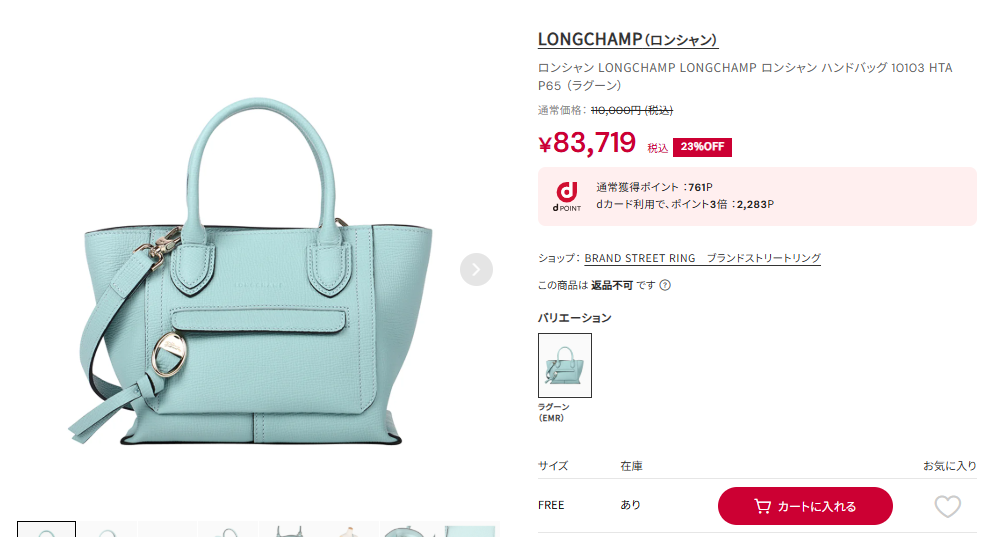The width and height of the screenshot is (981, 537).
Task: Click the FREE size row label
Action: click(x=551, y=505)
